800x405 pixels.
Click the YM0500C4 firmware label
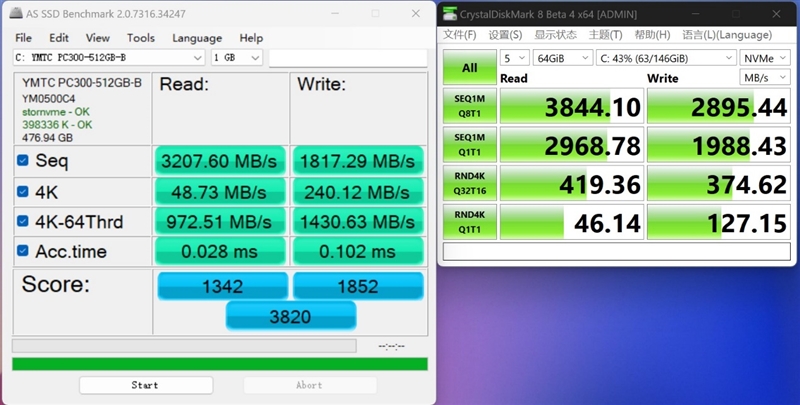click(x=48, y=98)
